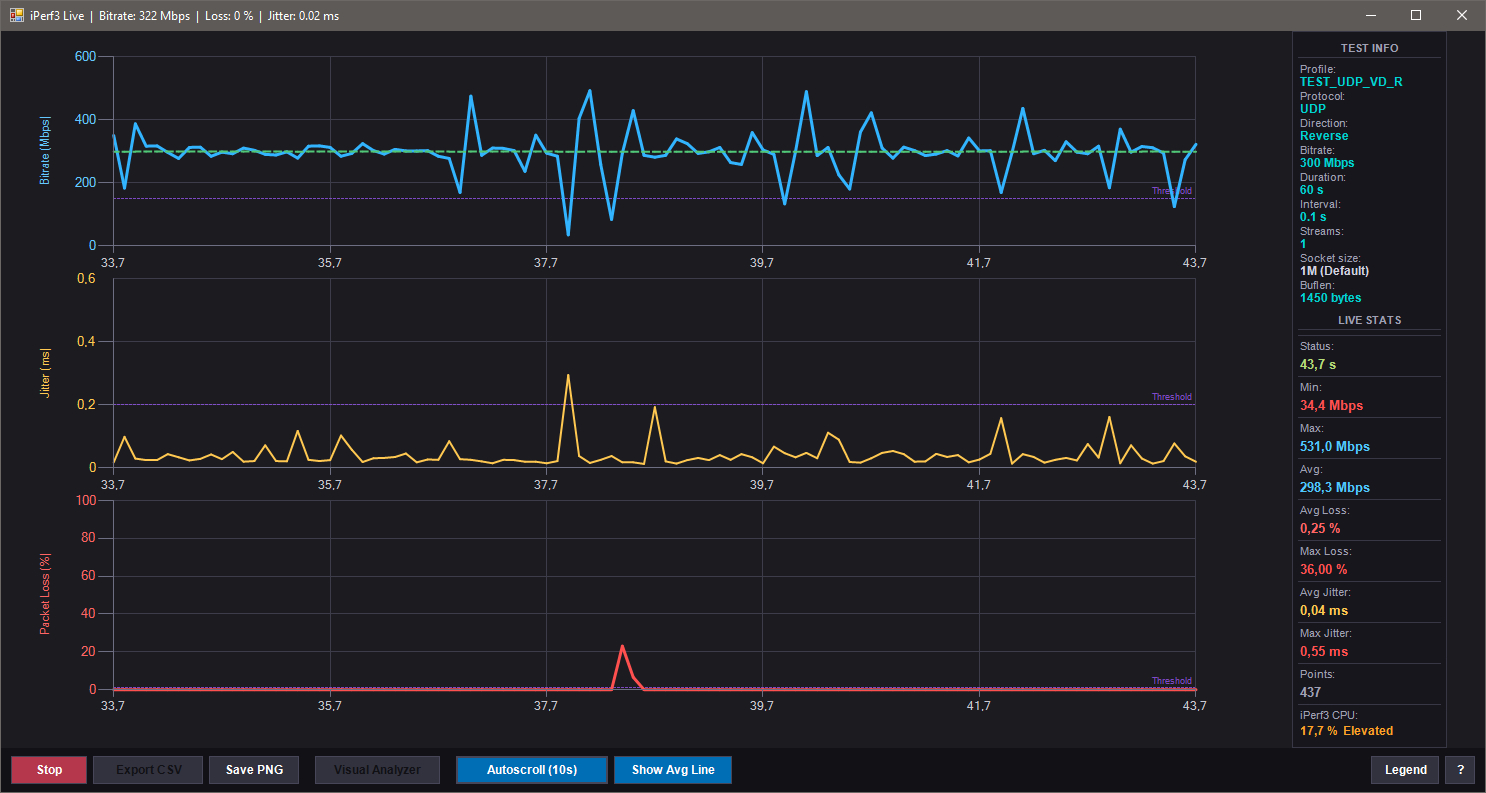The image size is (1486, 793).
Task: Click the Max Loss value 36,00 %
Action: pyautogui.click(x=1323, y=570)
